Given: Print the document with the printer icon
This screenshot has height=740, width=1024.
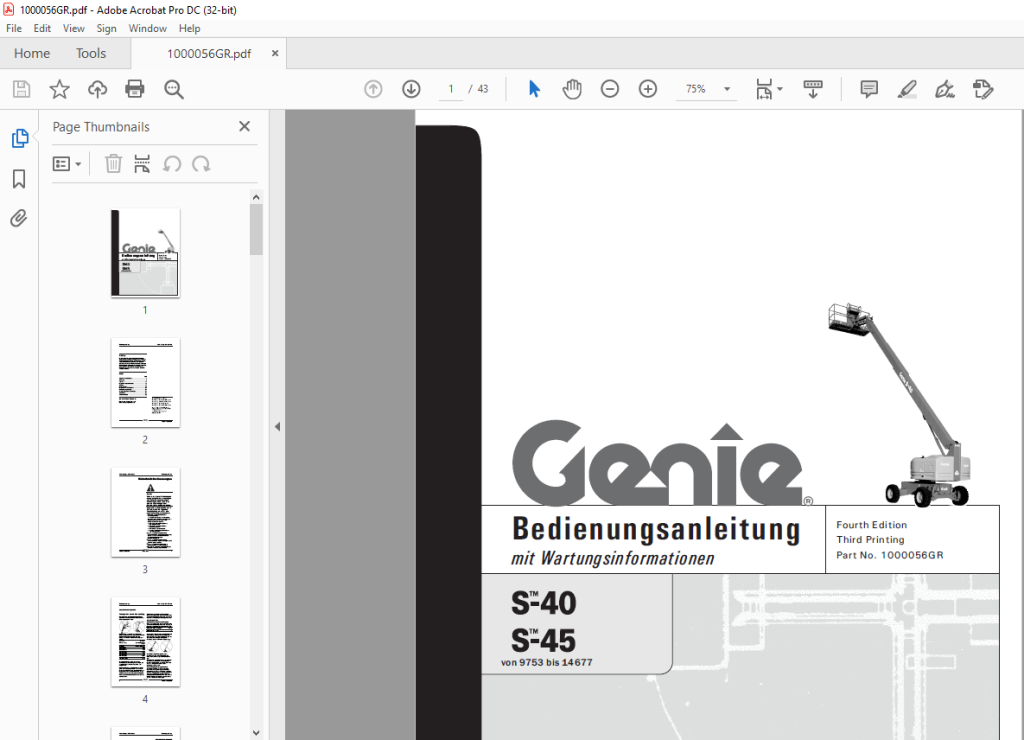Looking at the screenshot, I should [x=135, y=89].
